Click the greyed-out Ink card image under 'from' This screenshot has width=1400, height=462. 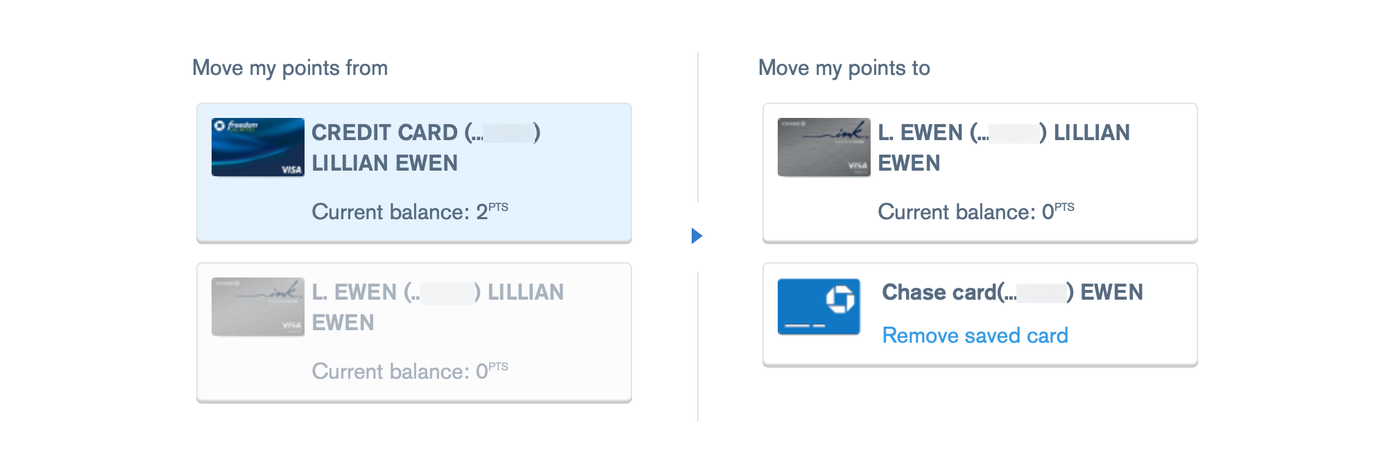[258, 307]
